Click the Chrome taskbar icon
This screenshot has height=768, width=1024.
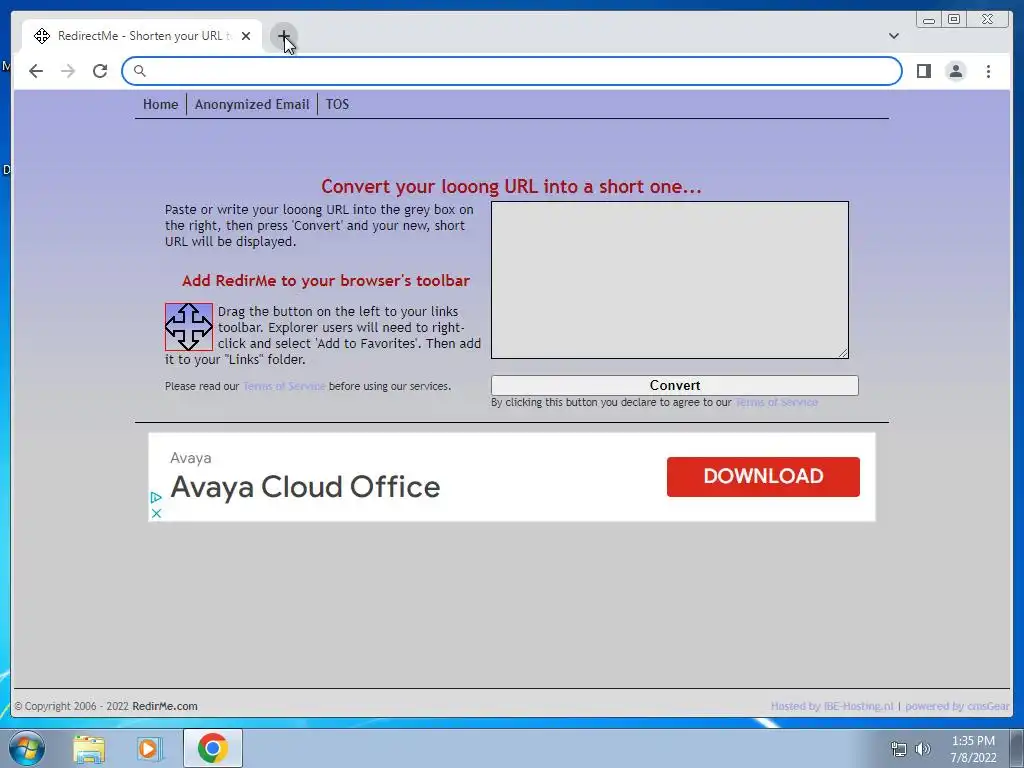click(213, 748)
